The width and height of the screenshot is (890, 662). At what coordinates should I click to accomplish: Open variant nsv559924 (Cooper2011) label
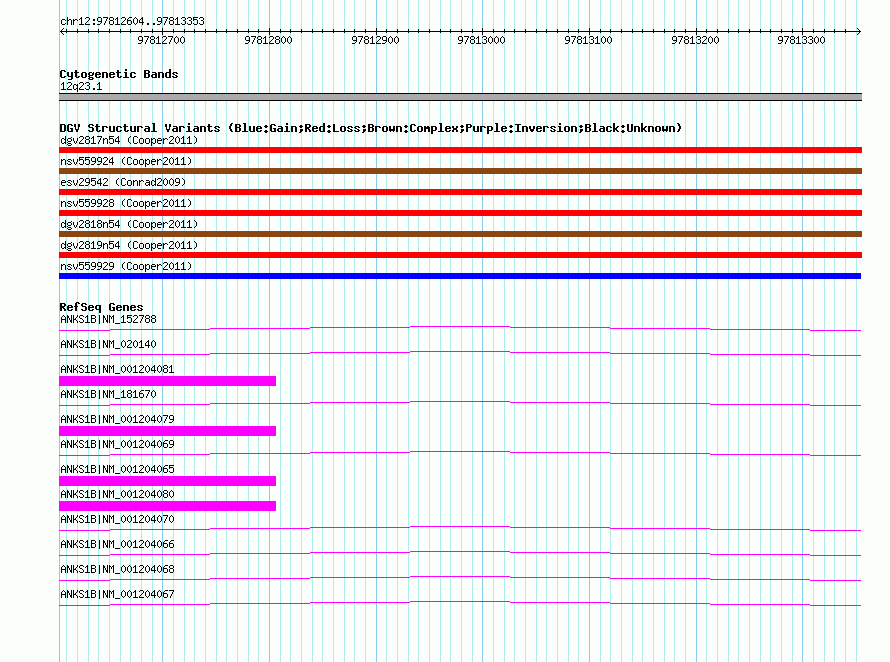(x=126, y=161)
